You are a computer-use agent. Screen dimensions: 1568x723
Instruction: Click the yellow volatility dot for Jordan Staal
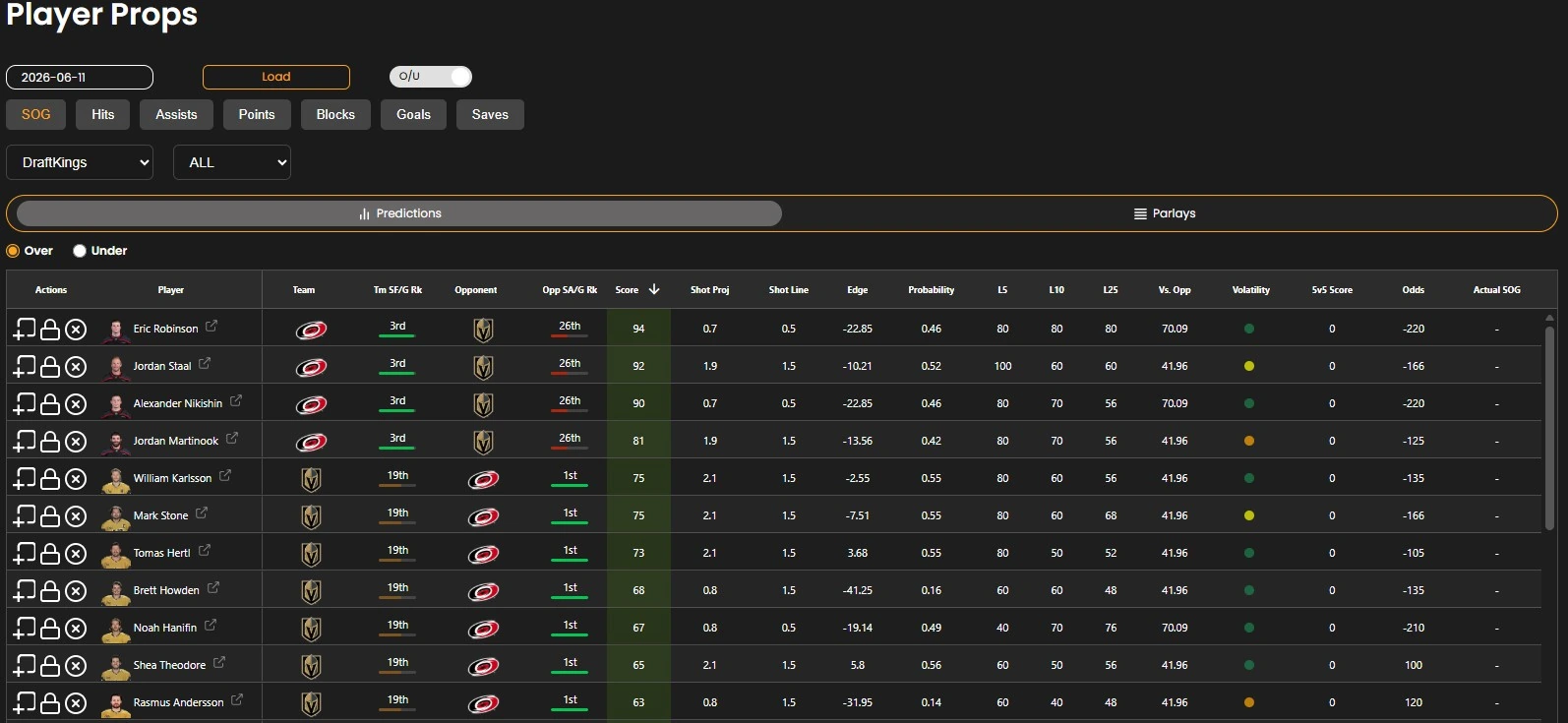(x=1249, y=366)
